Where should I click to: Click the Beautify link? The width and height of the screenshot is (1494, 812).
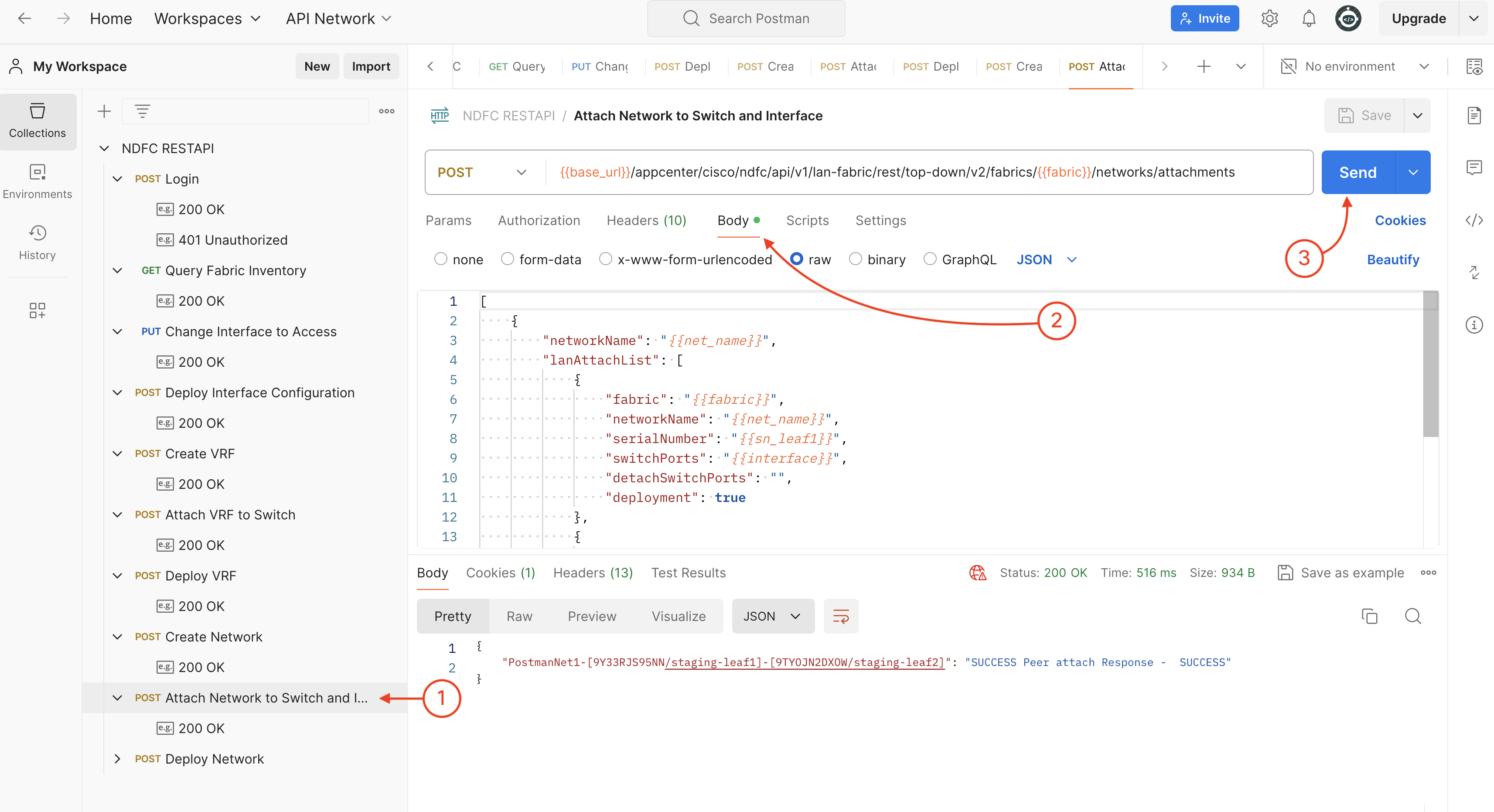click(x=1392, y=259)
